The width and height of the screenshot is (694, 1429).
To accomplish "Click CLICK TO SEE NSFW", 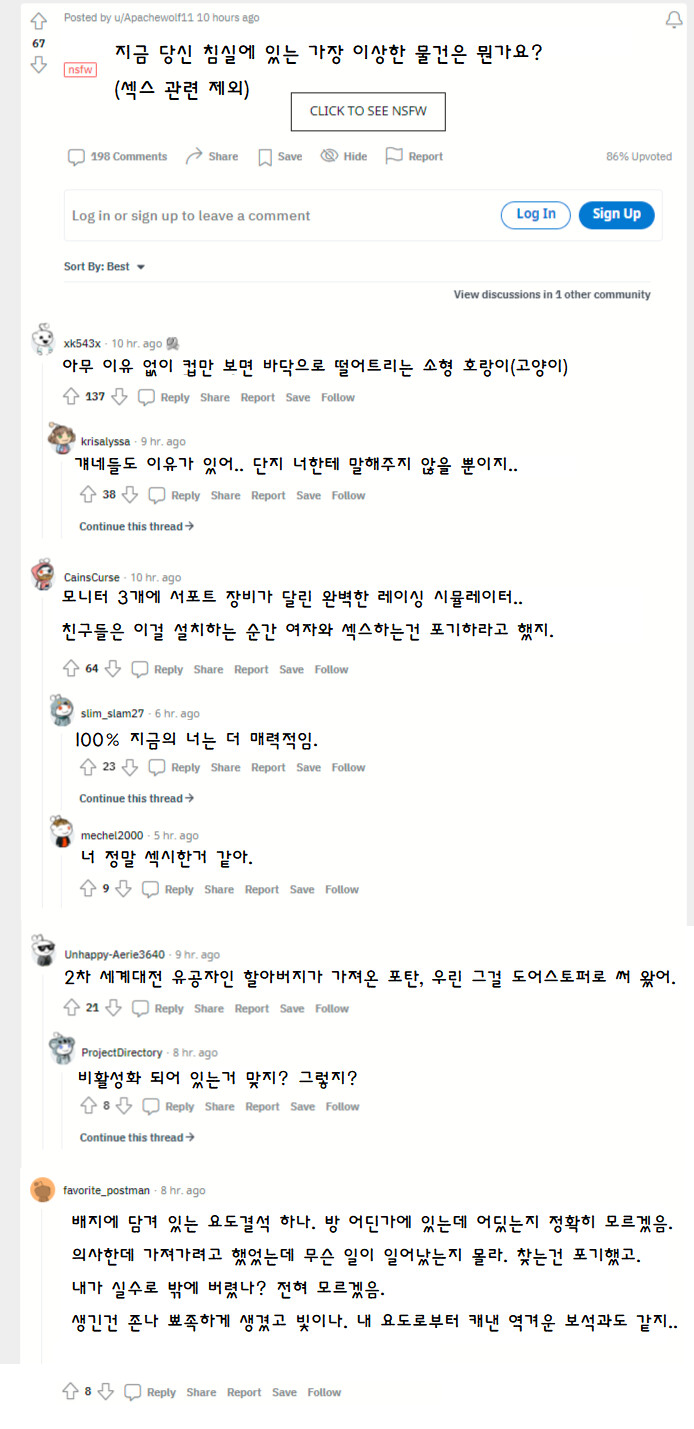I will (368, 112).
